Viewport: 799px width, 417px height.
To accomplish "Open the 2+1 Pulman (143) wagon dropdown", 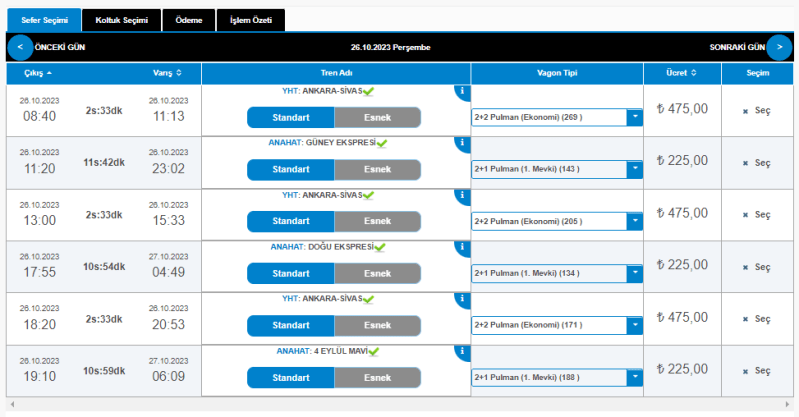I will [x=634, y=169].
